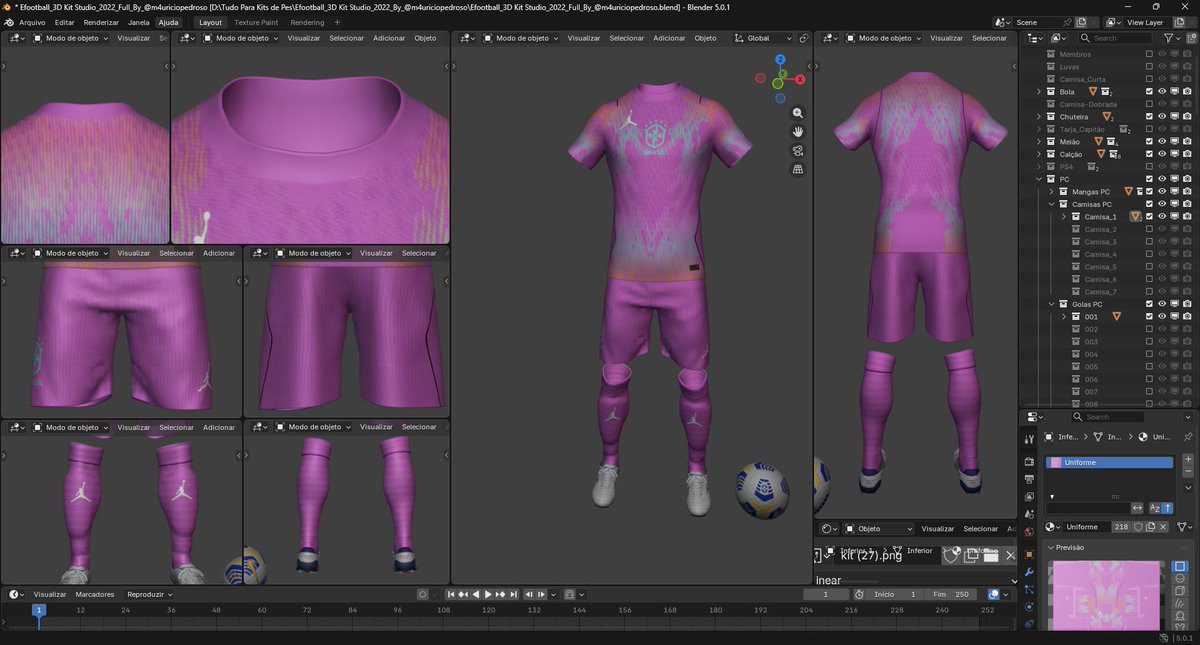Duplicate the Uniforme material datablock

point(1151,527)
